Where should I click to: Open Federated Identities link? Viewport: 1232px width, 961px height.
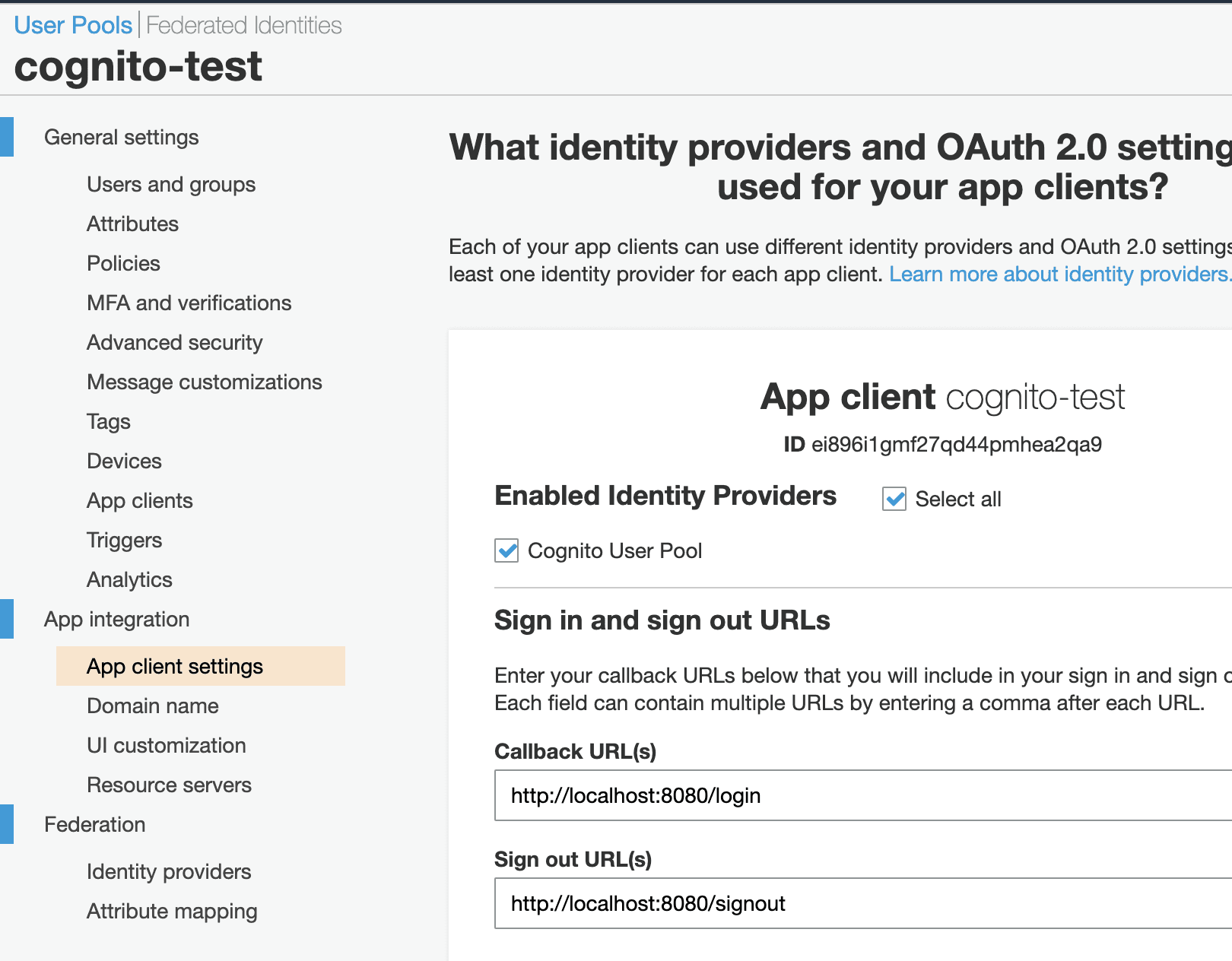pos(244,25)
